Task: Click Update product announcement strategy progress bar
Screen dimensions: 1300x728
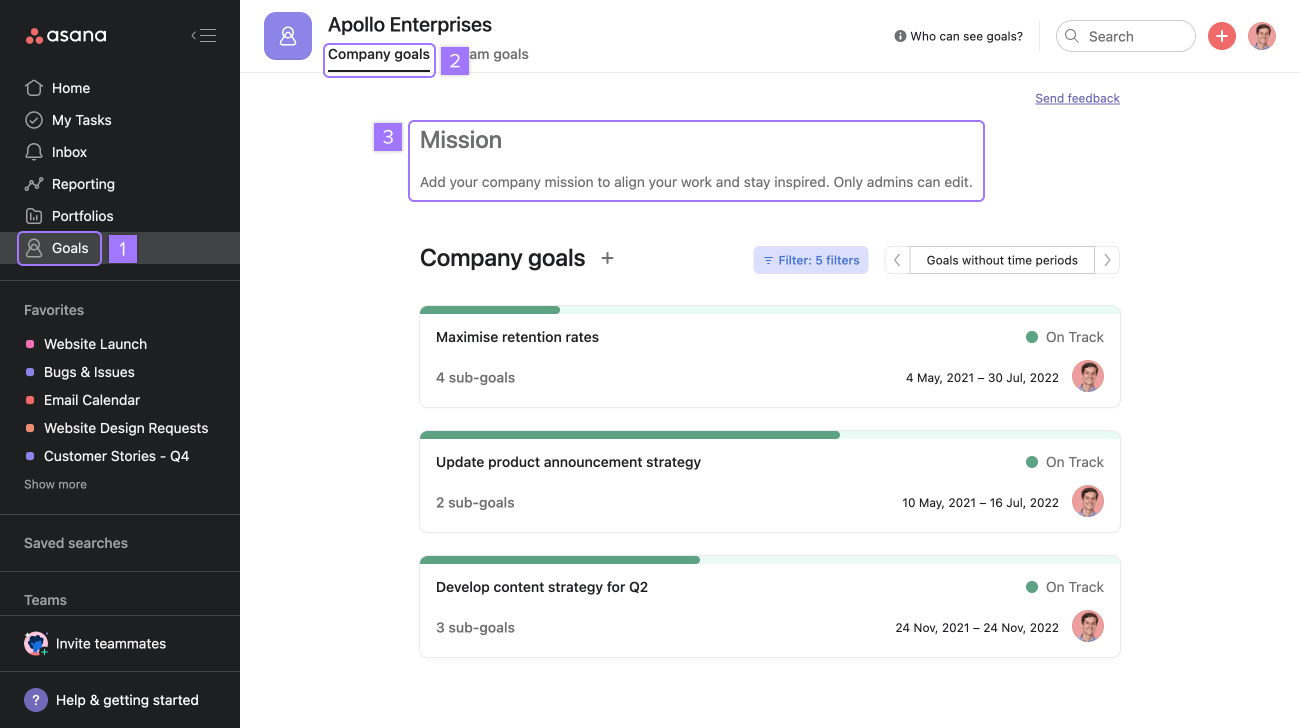Action: (x=770, y=435)
